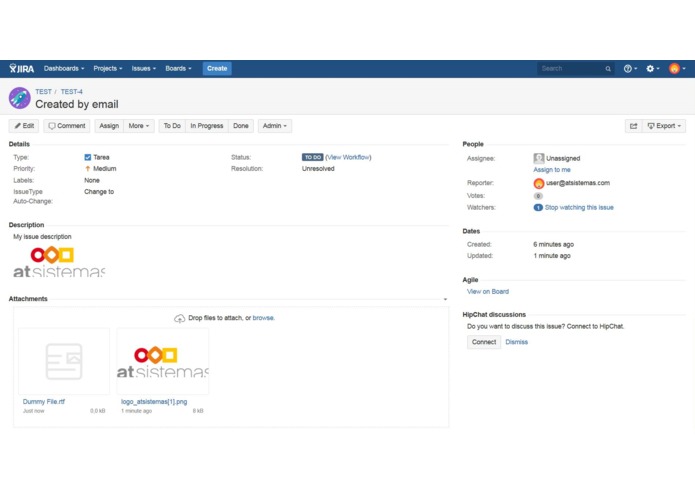Click the 1 minute ago updated date

click(x=552, y=256)
